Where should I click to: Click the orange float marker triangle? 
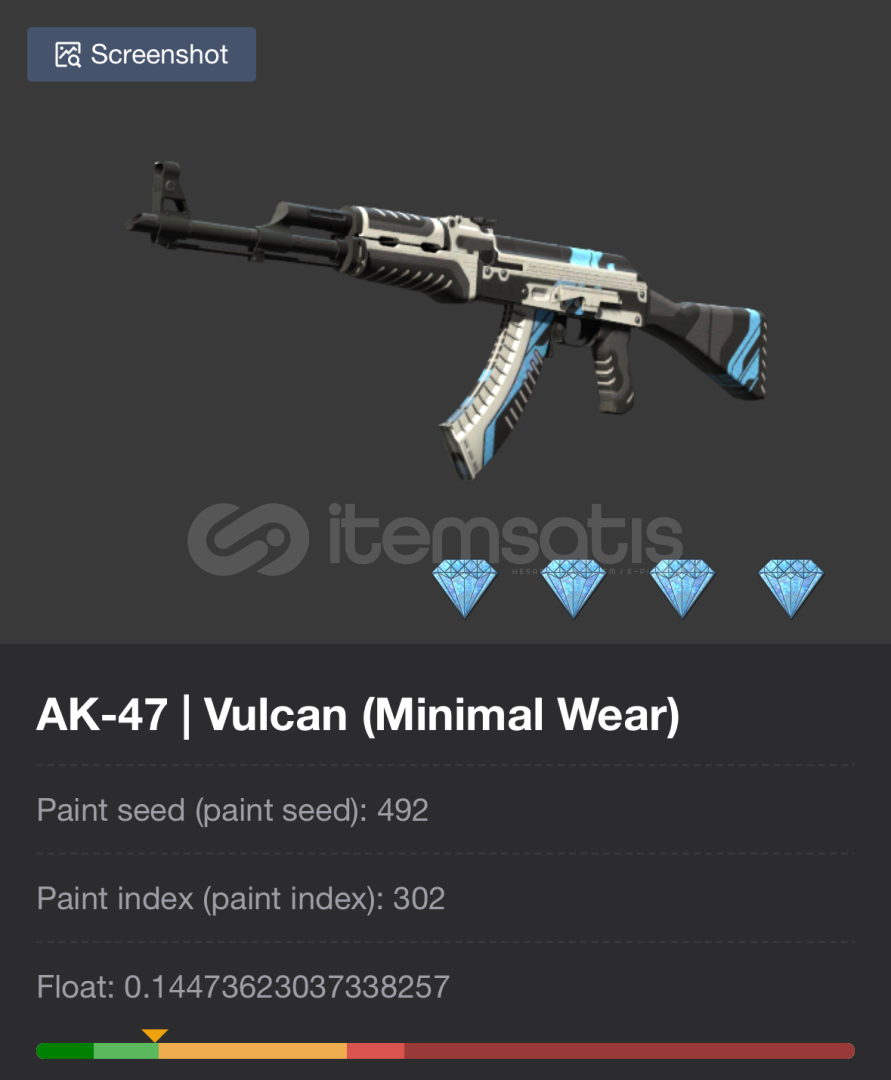coord(155,1035)
